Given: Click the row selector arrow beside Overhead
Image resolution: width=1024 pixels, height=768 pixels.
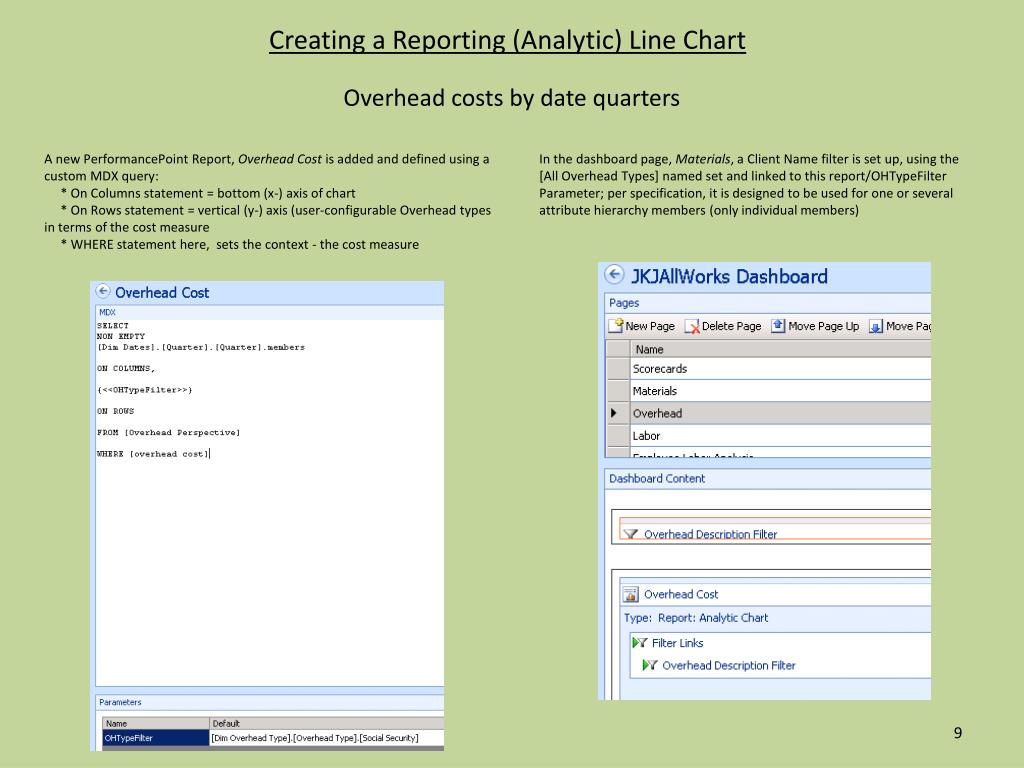Looking at the screenshot, I should pyautogui.click(x=614, y=413).
